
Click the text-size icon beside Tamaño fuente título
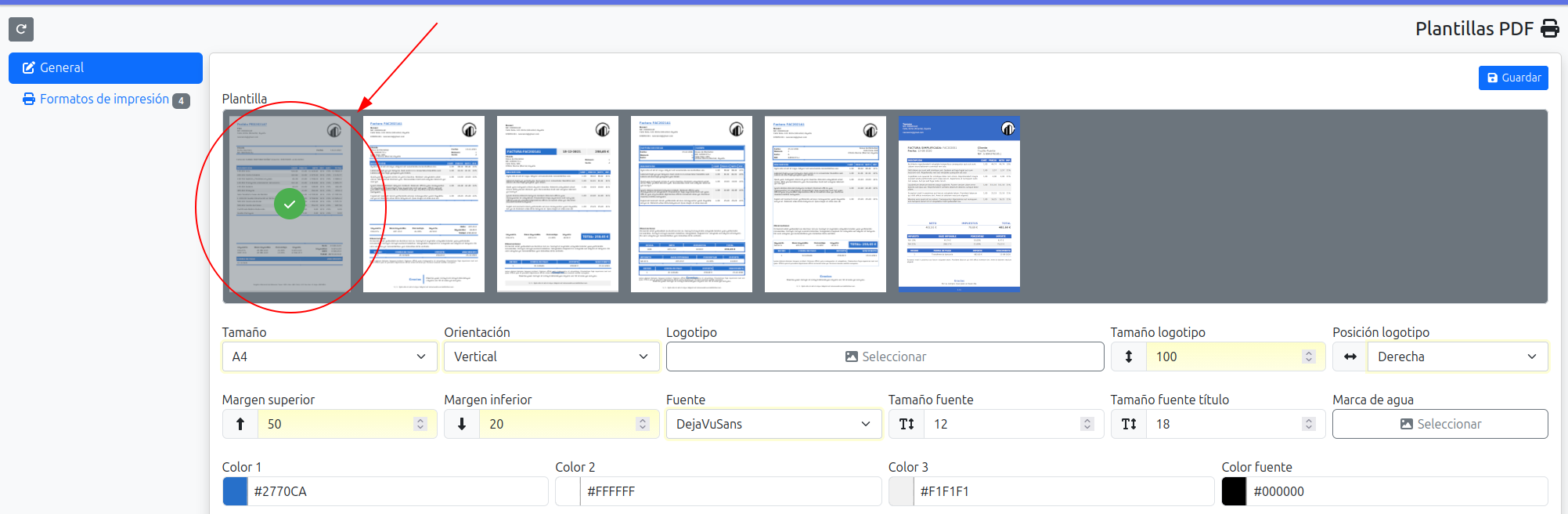tap(1128, 424)
